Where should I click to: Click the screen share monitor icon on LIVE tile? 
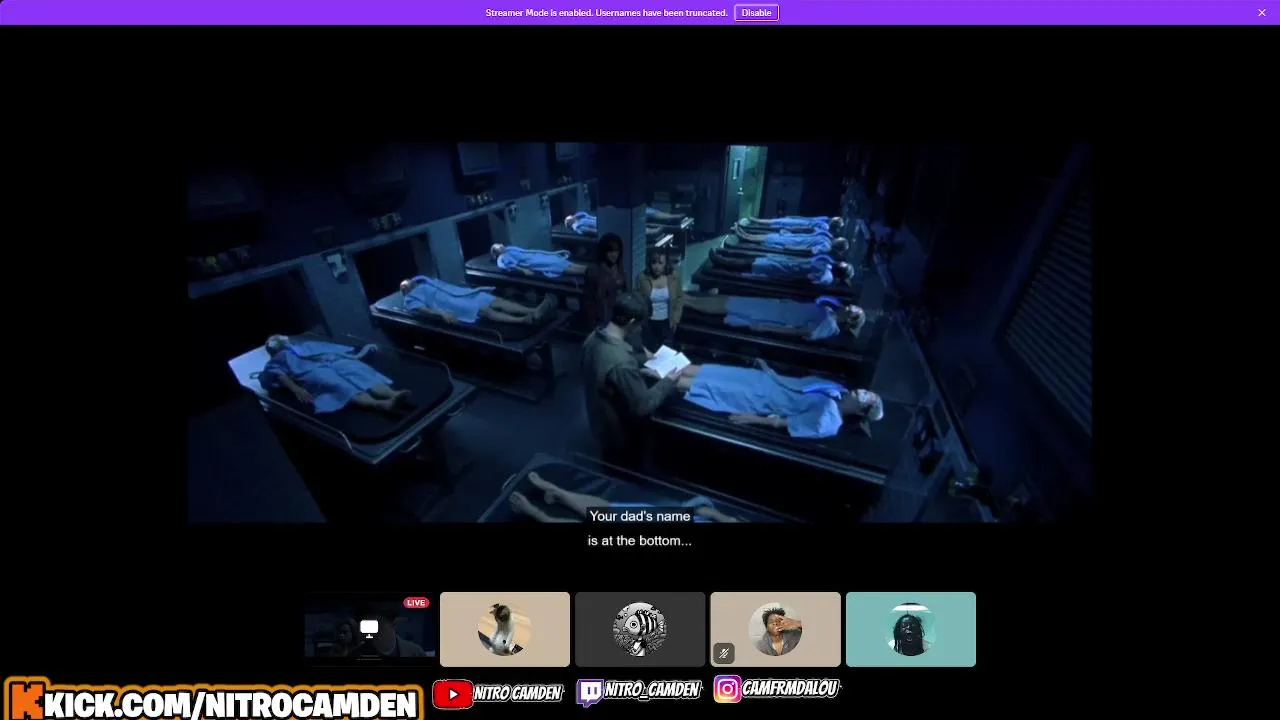(369, 629)
